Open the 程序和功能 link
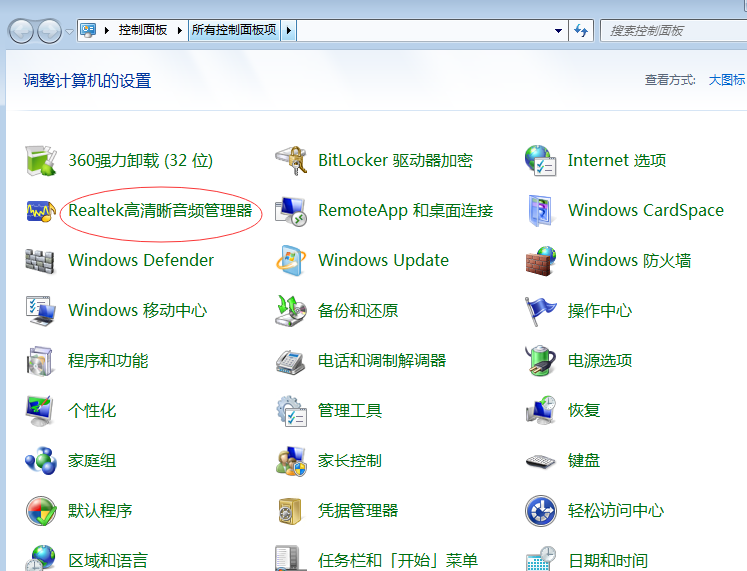 pos(108,361)
